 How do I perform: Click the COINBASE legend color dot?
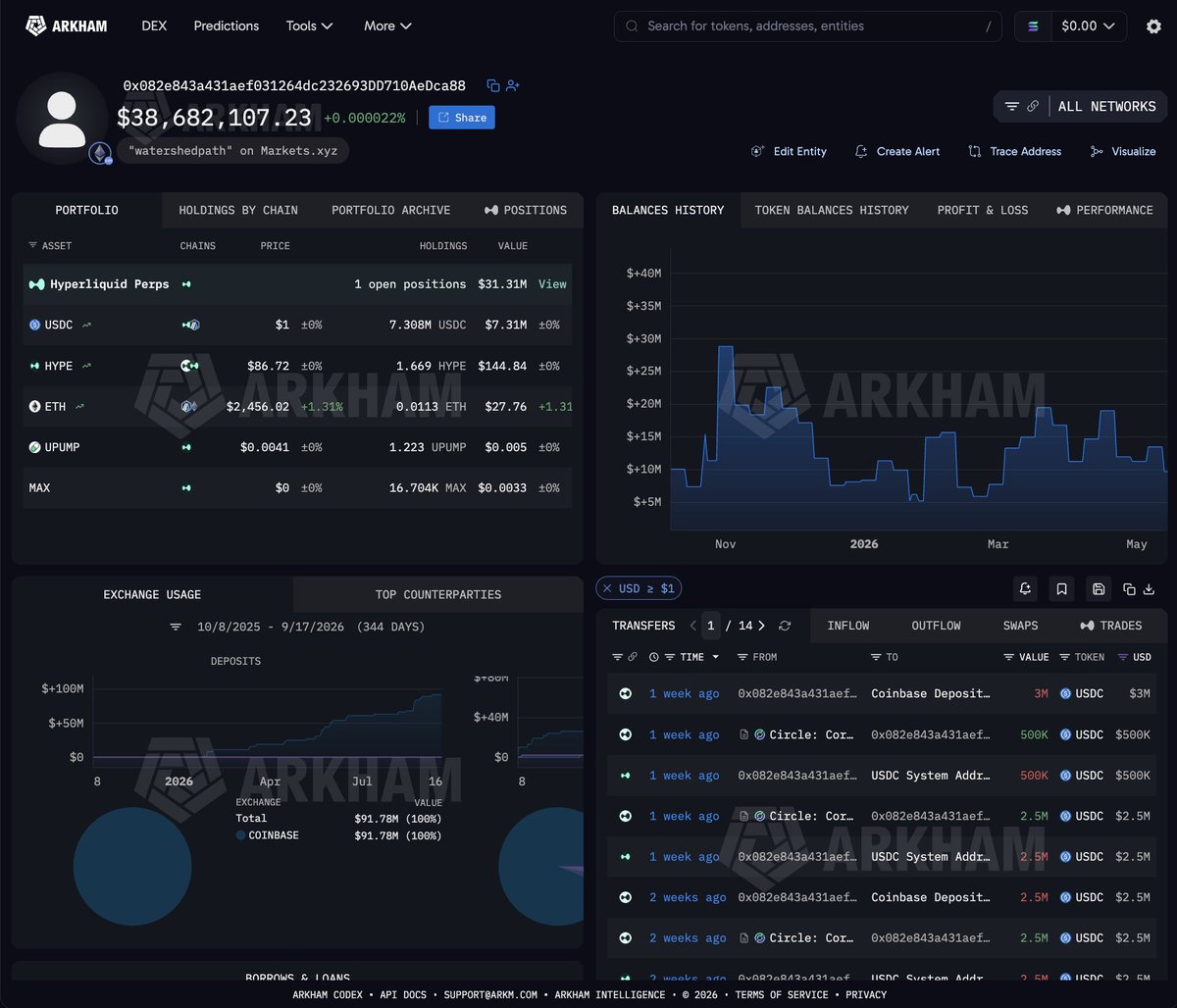[x=240, y=835]
